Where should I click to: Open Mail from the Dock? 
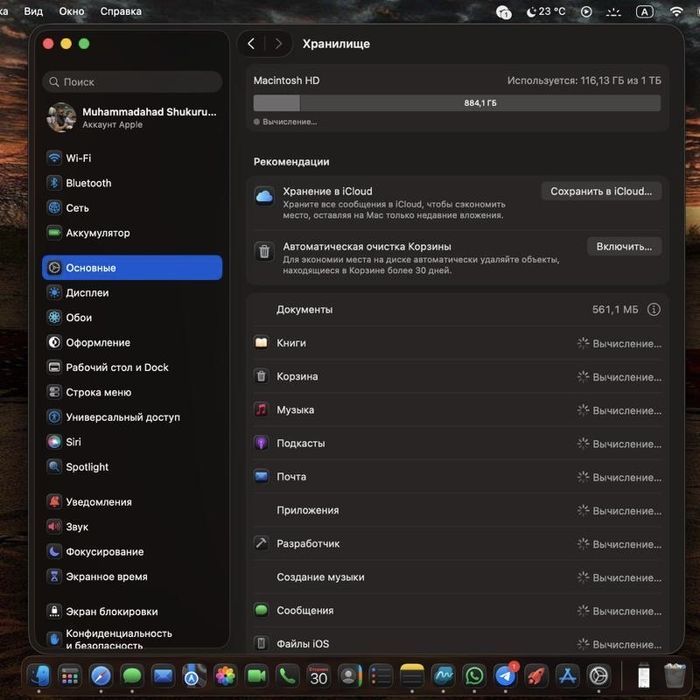click(x=163, y=676)
